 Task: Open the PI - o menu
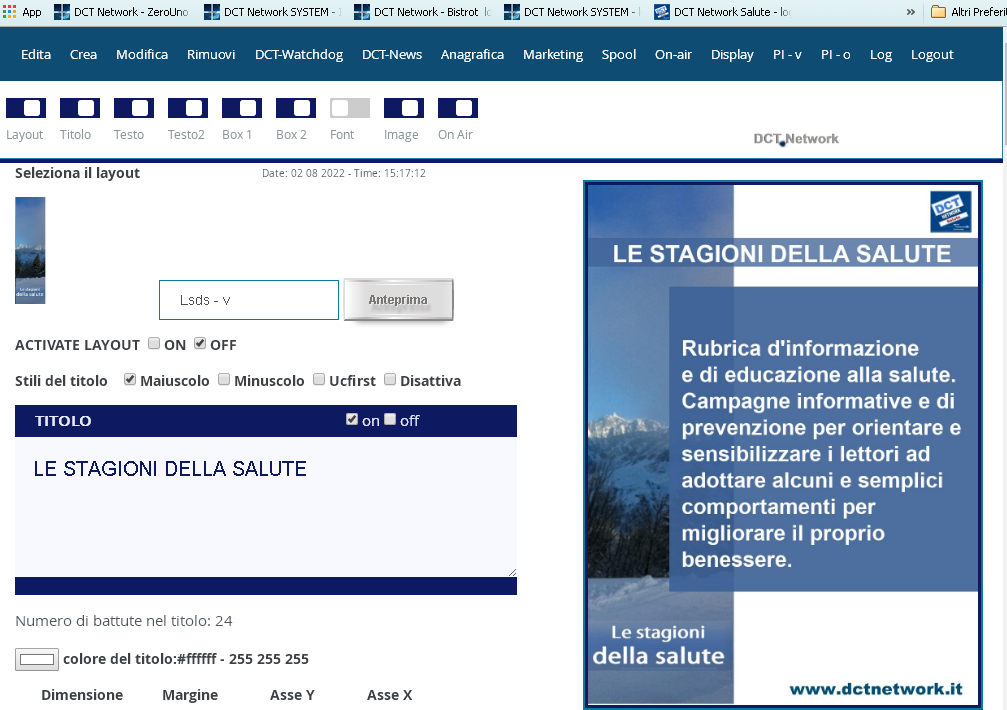click(836, 55)
